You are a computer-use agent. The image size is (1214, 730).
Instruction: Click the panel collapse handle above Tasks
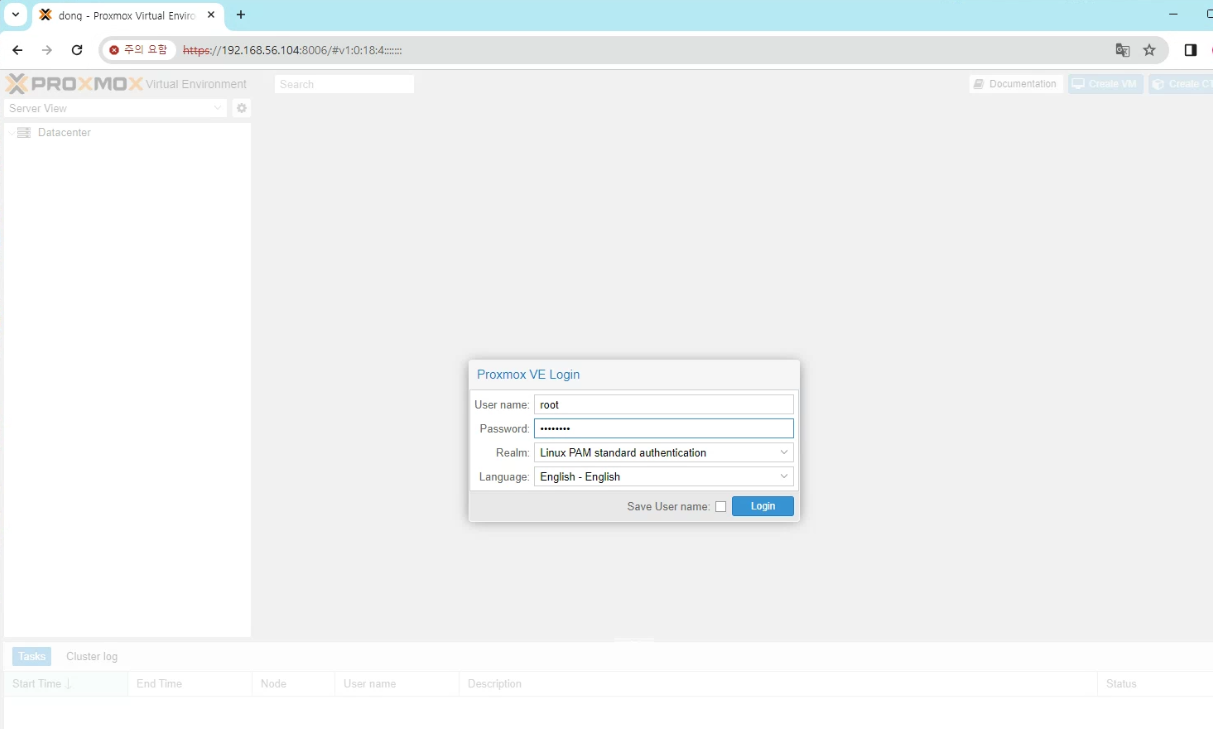(x=634, y=639)
